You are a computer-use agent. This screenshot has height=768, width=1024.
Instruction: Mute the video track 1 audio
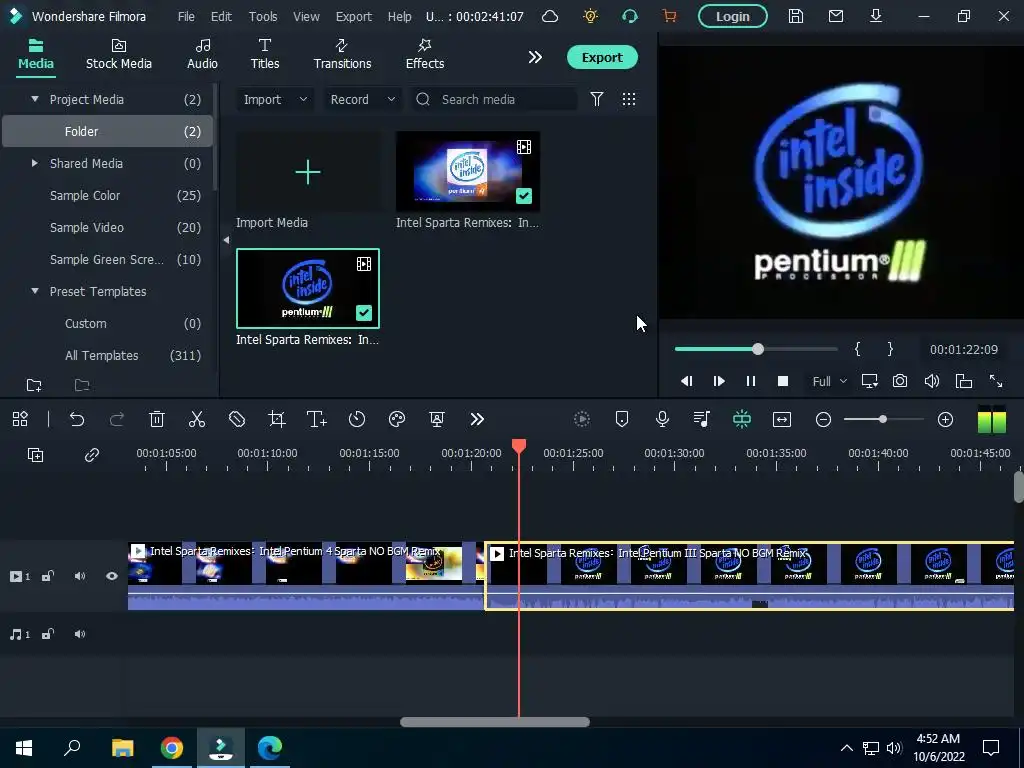pos(80,576)
